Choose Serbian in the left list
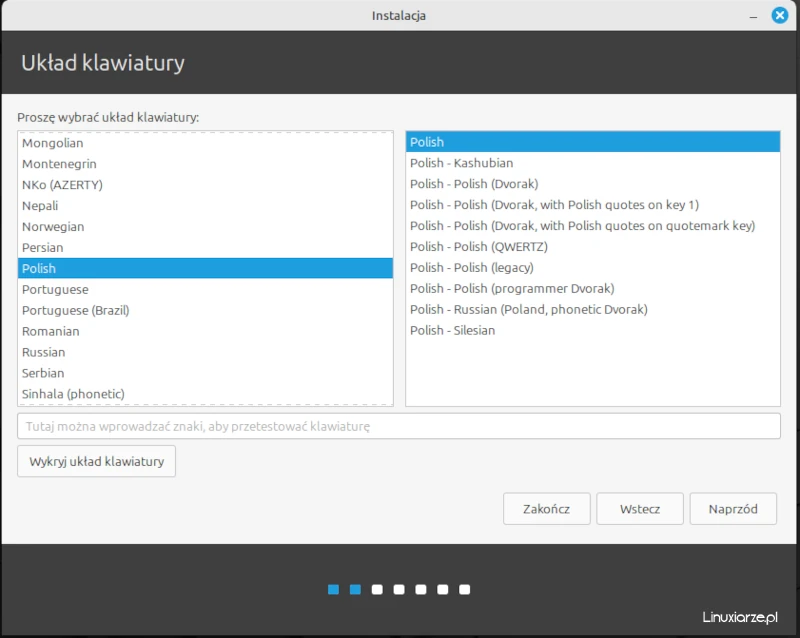This screenshot has height=638, width=800. pos(205,373)
